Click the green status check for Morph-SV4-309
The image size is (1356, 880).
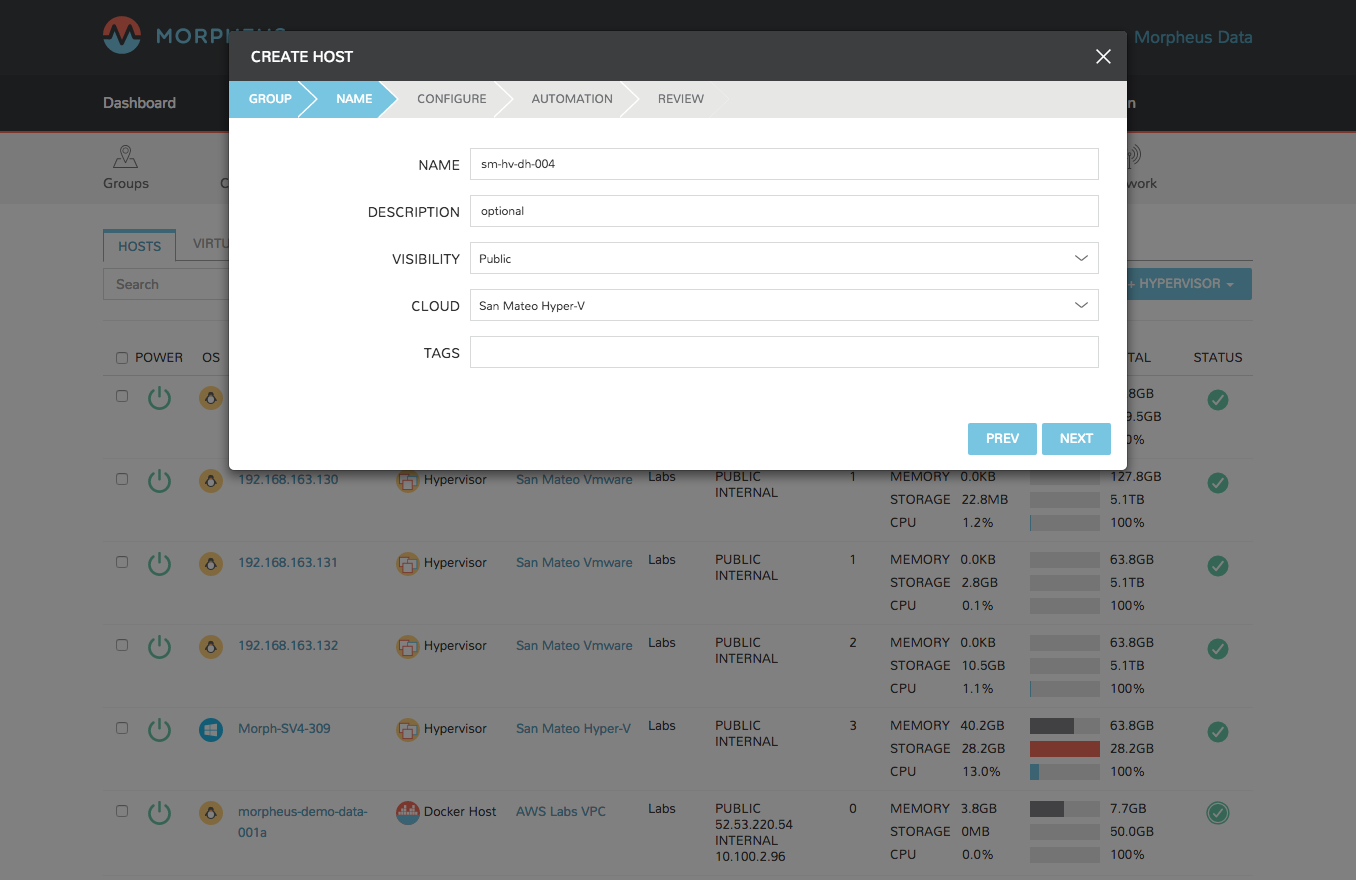1218,732
